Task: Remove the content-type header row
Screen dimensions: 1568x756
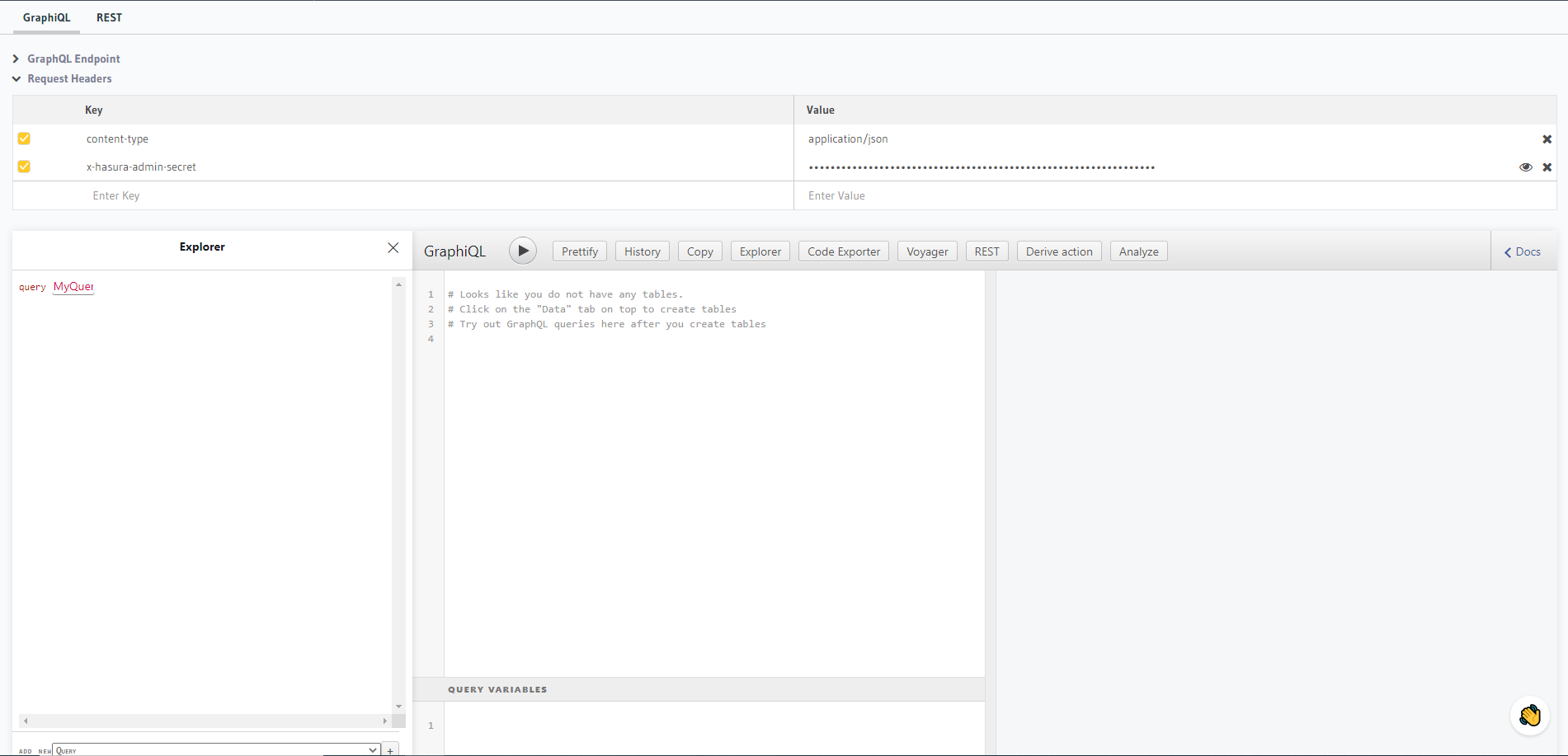Action: 1547,139
